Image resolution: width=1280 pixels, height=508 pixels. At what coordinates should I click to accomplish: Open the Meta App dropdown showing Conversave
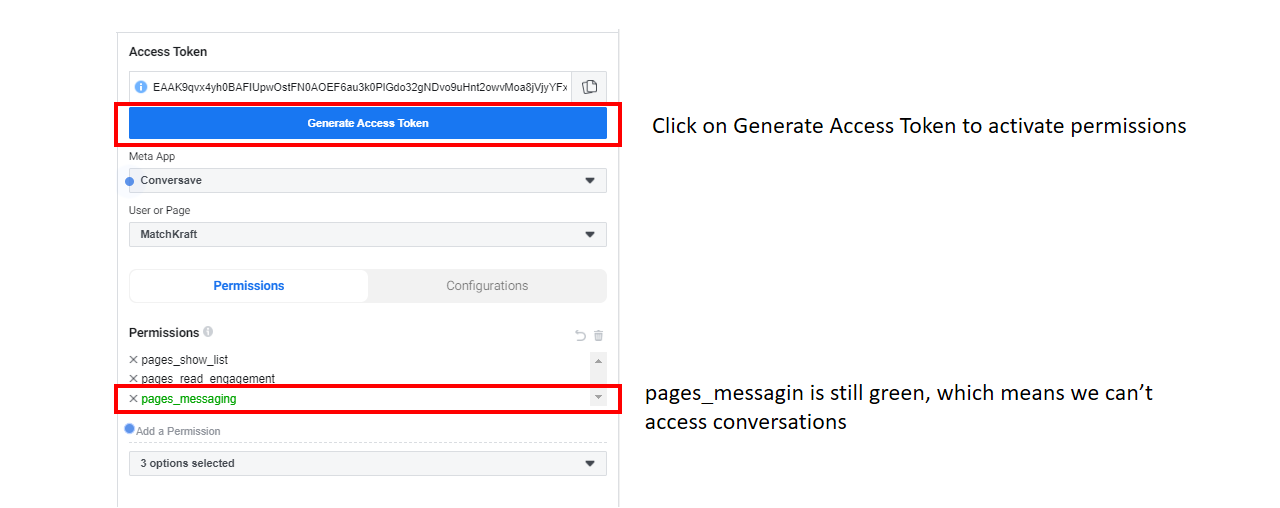(x=368, y=180)
